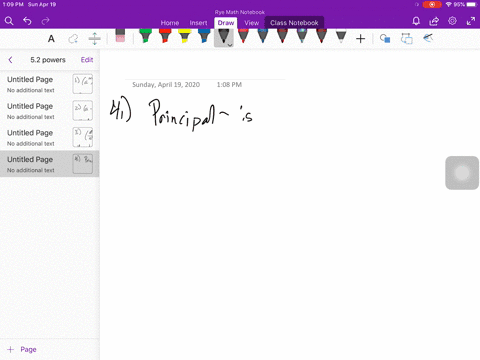This screenshot has height=360, width=480.
Task: Select the Lasso Select tool
Action: coord(73,39)
